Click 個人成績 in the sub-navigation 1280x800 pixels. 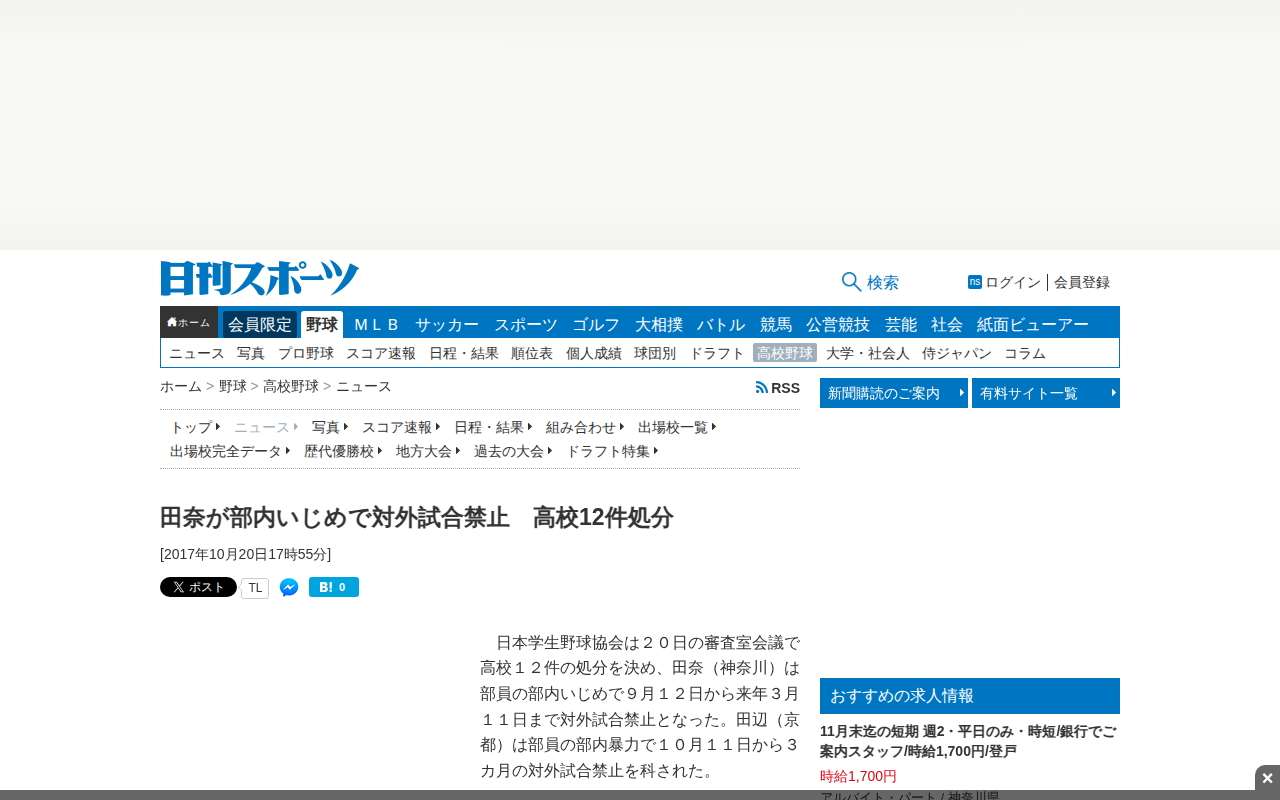click(594, 353)
